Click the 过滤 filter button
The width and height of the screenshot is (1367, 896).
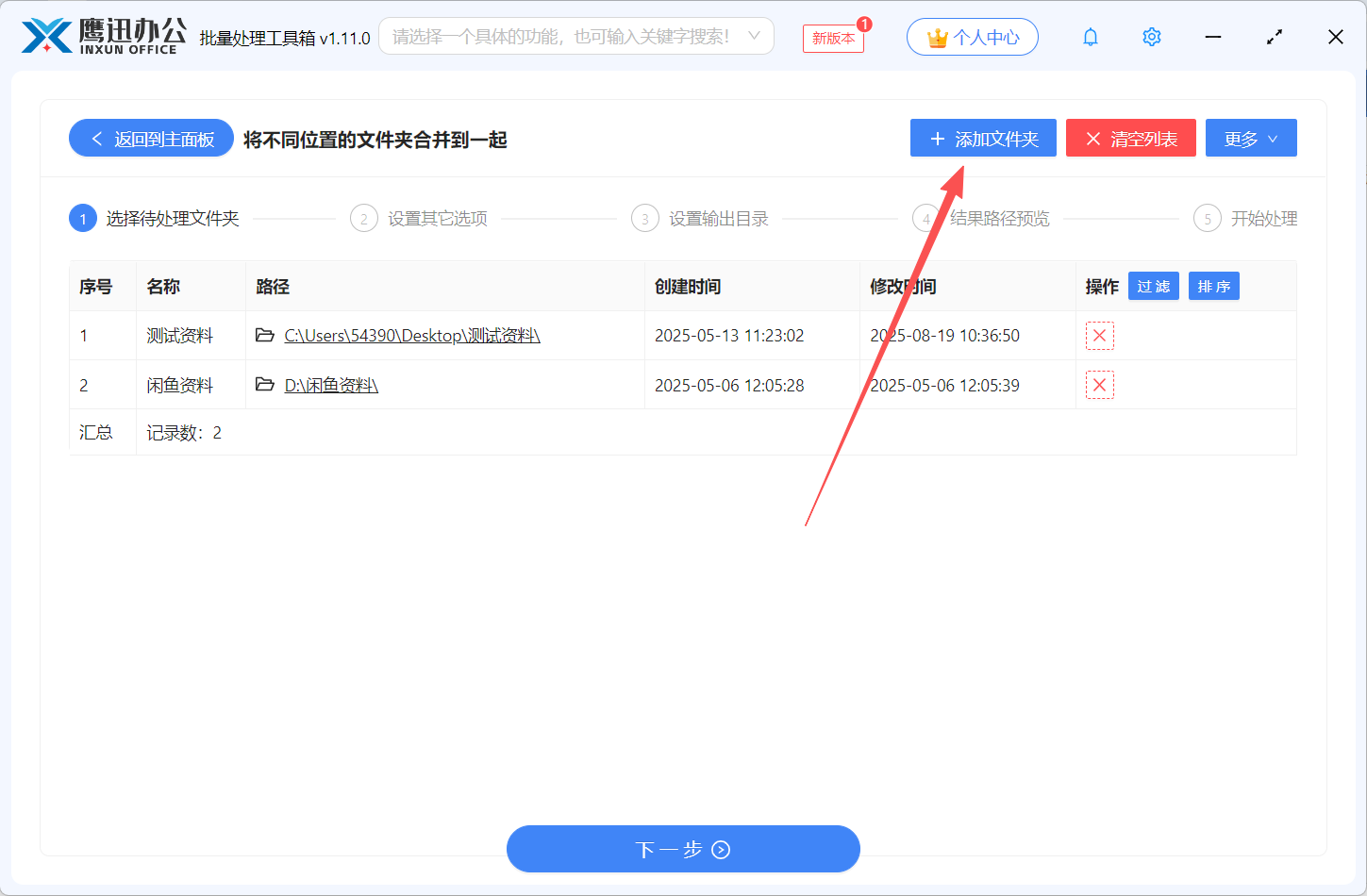pos(1154,286)
